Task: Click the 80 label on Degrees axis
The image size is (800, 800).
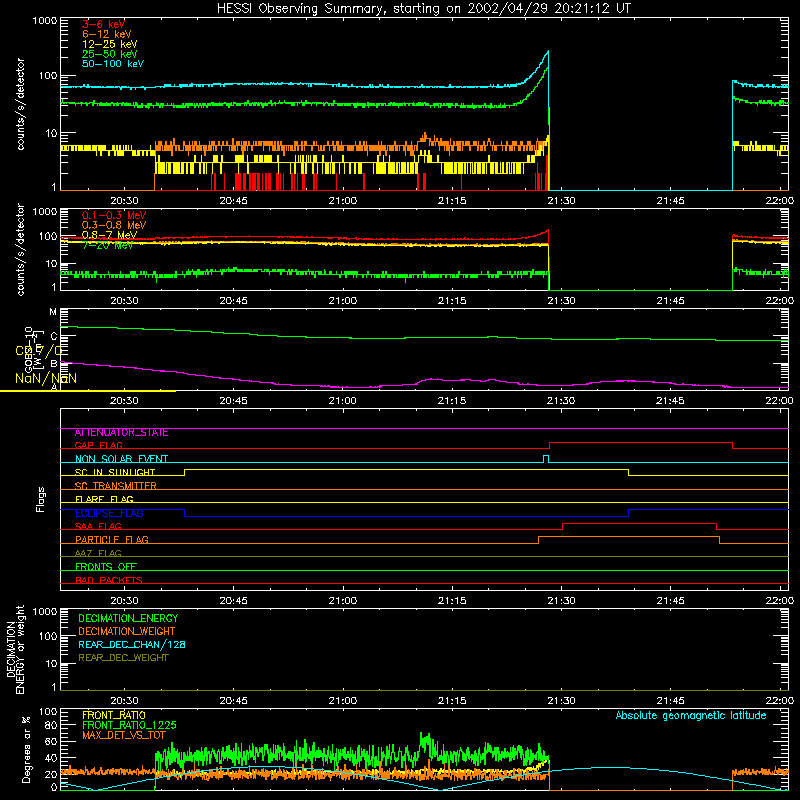Action: (x=51, y=726)
